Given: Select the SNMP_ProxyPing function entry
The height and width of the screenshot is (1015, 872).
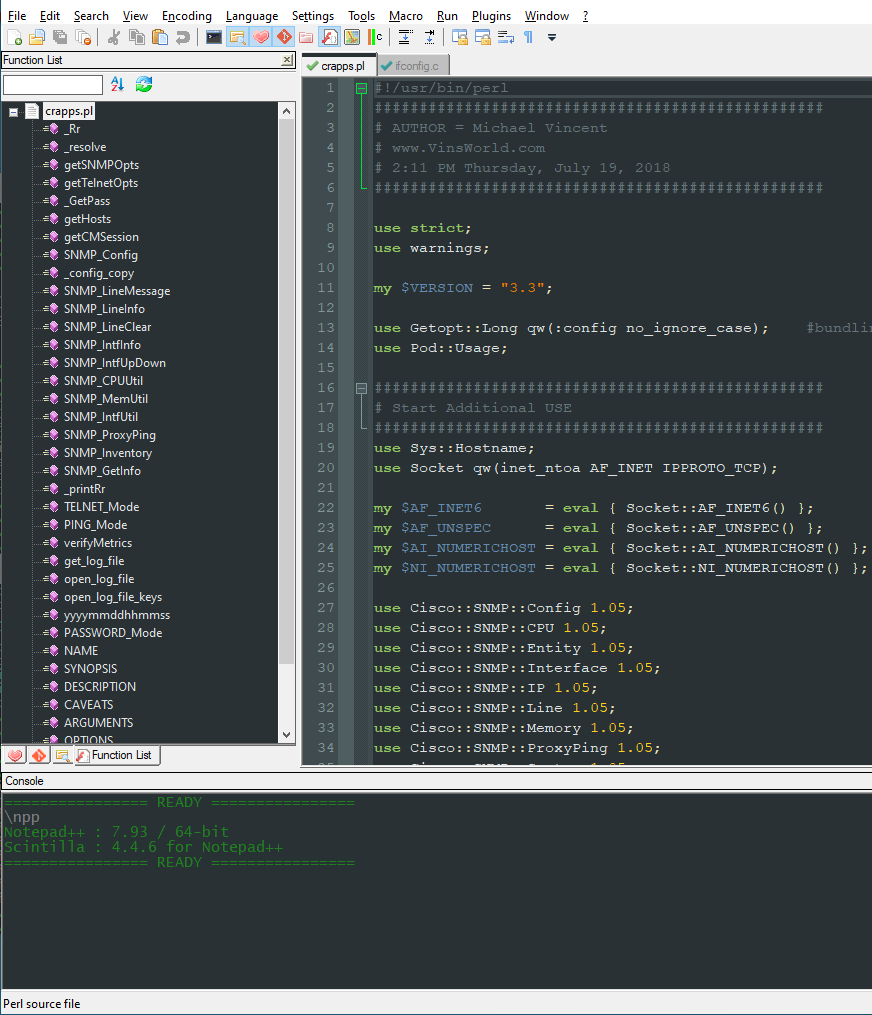Looking at the screenshot, I should point(109,435).
